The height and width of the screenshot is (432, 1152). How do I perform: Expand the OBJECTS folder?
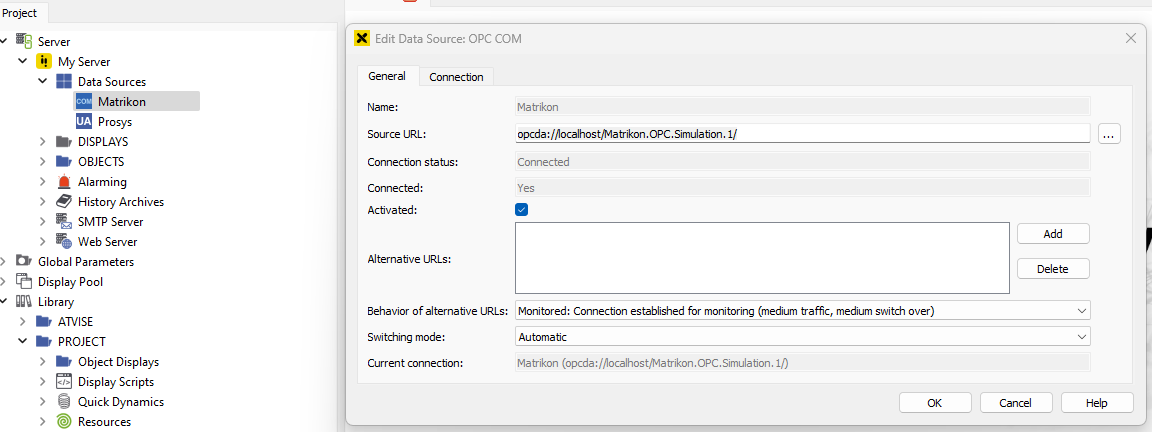(43, 161)
